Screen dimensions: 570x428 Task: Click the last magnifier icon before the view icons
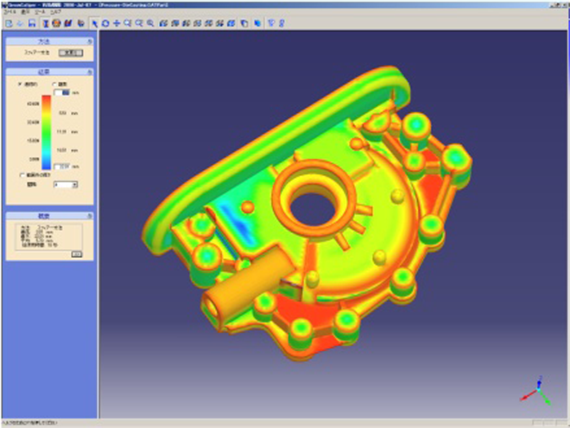(150, 23)
